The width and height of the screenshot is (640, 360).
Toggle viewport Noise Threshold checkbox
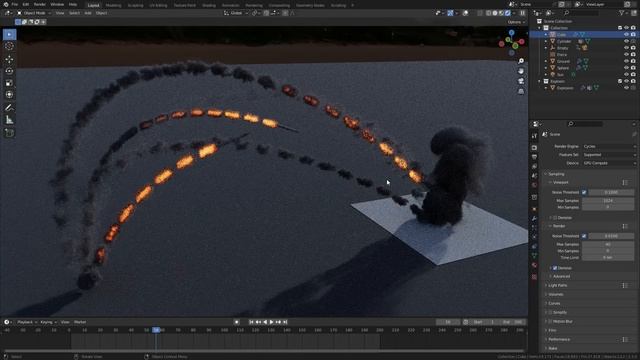584,192
